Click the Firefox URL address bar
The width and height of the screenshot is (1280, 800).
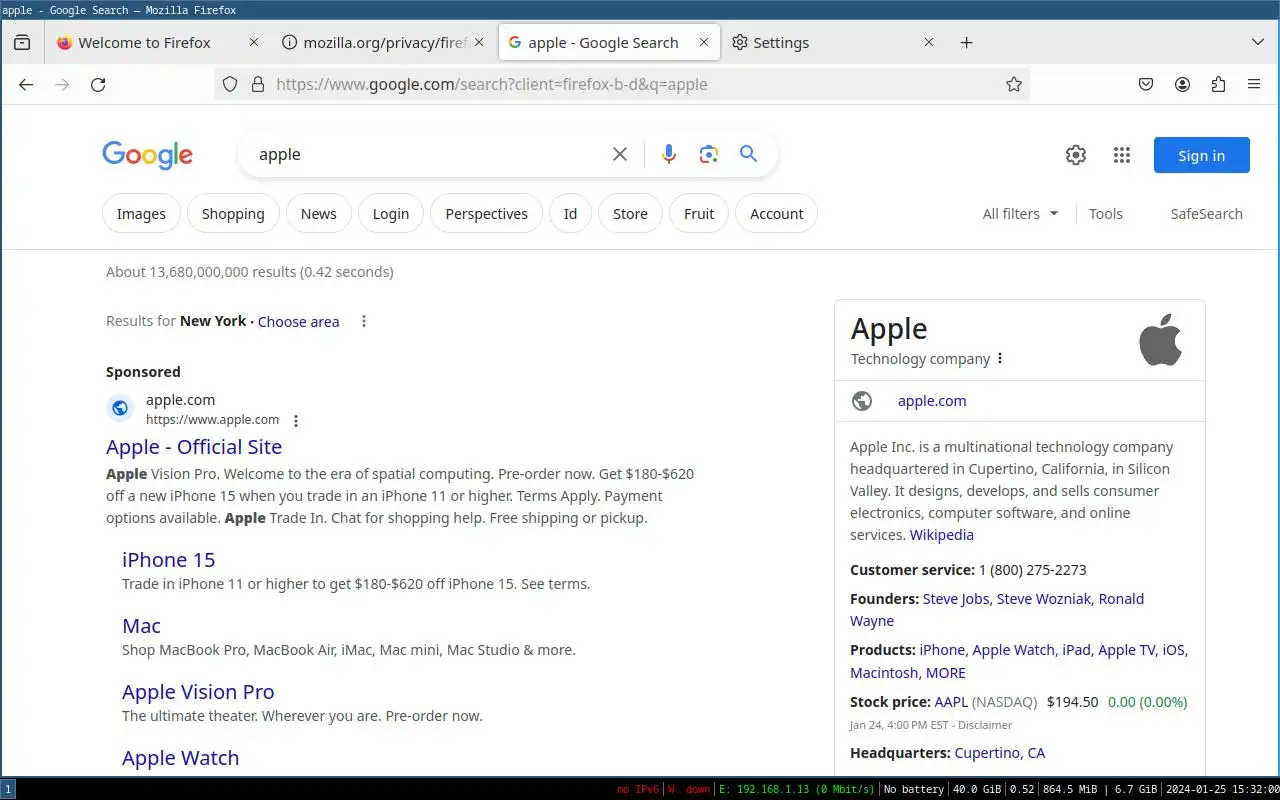tap(622, 85)
